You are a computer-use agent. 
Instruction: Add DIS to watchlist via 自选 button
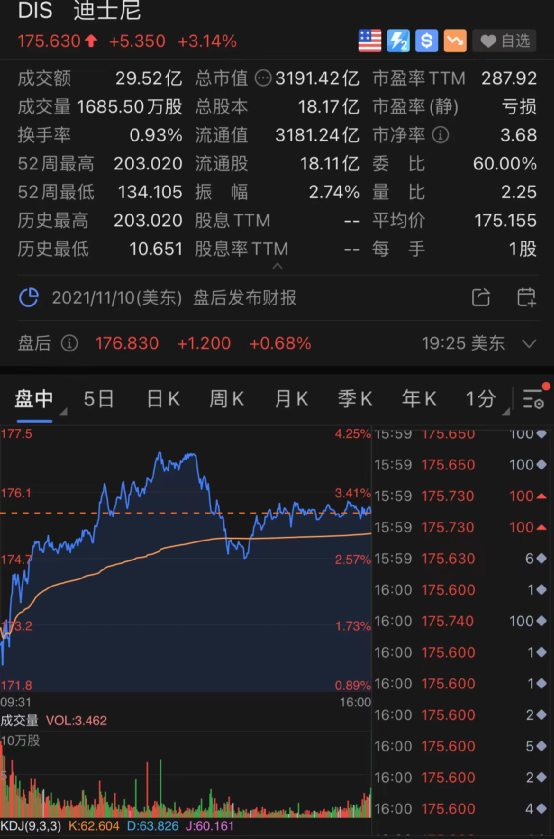pos(505,41)
